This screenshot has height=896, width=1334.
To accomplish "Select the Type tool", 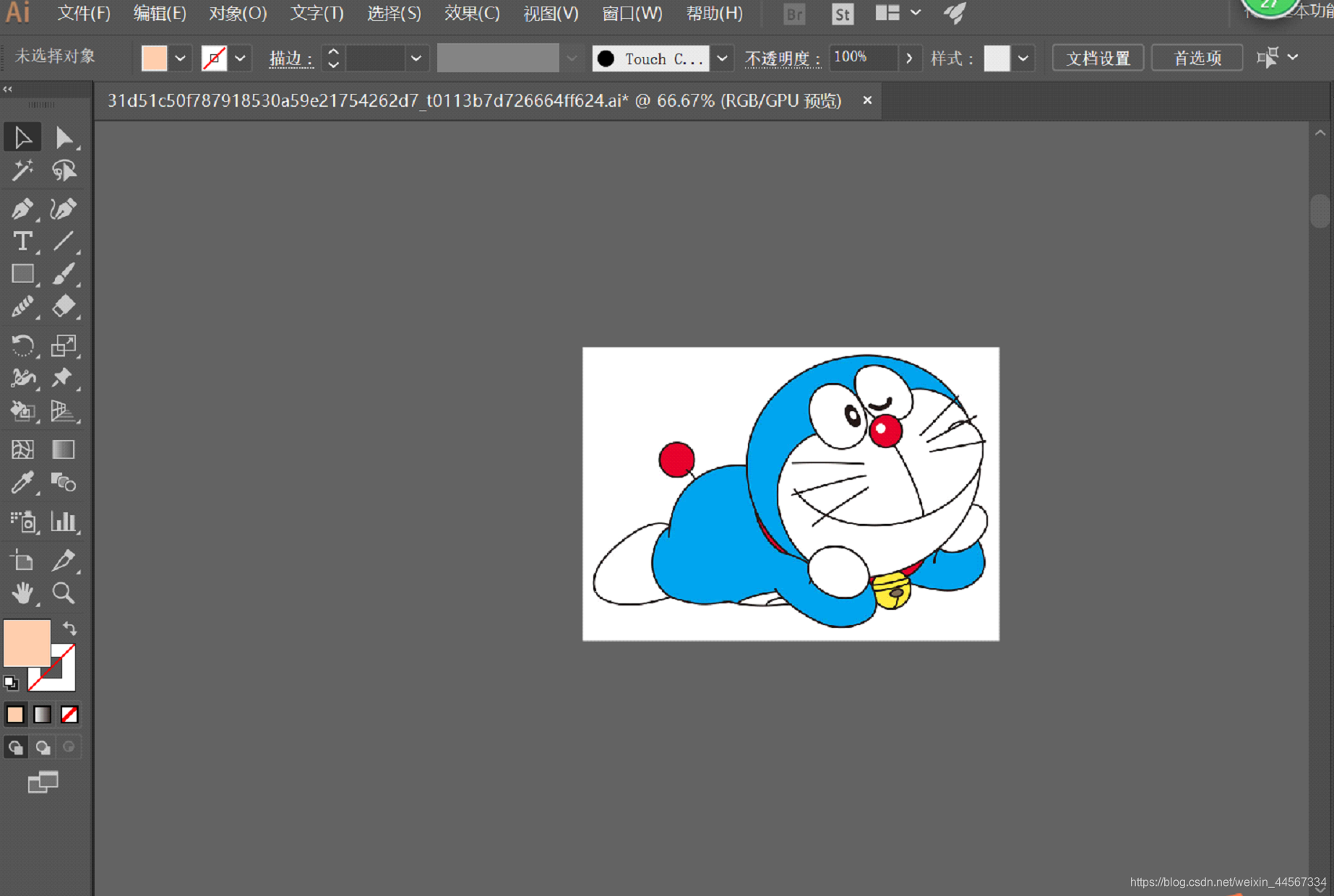I will pyautogui.click(x=22, y=241).
